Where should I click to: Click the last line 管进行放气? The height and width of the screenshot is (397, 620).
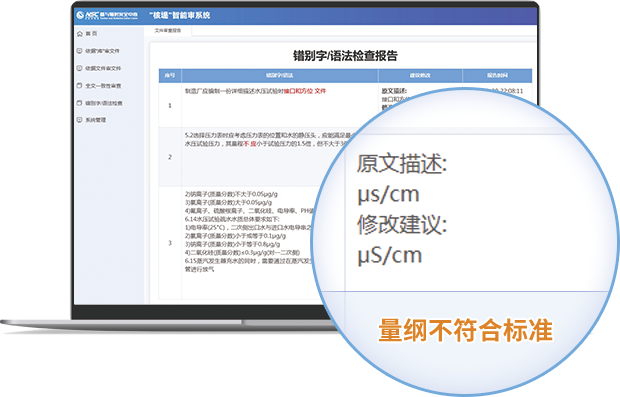point(200,269)
